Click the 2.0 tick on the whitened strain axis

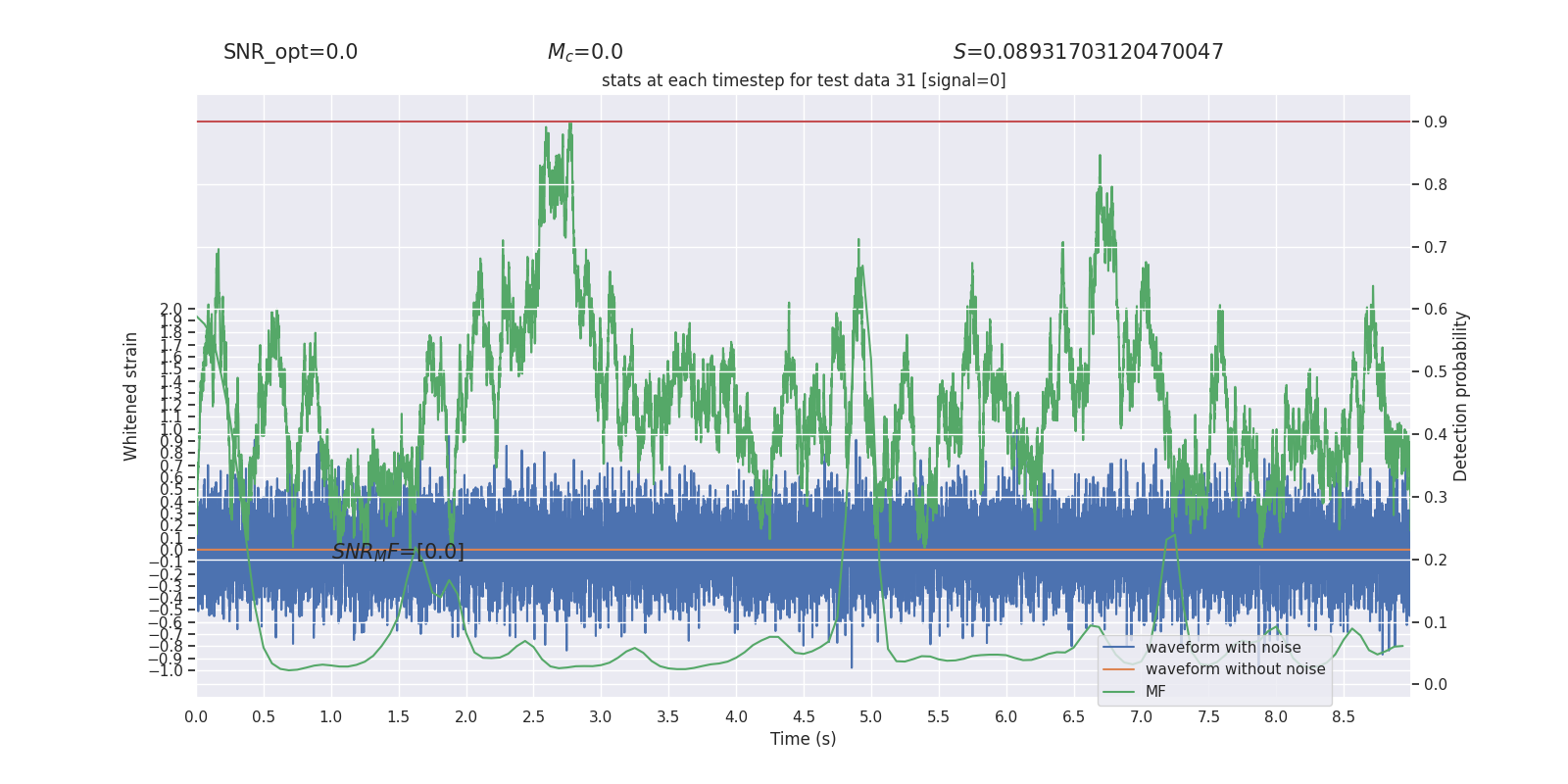171,309
